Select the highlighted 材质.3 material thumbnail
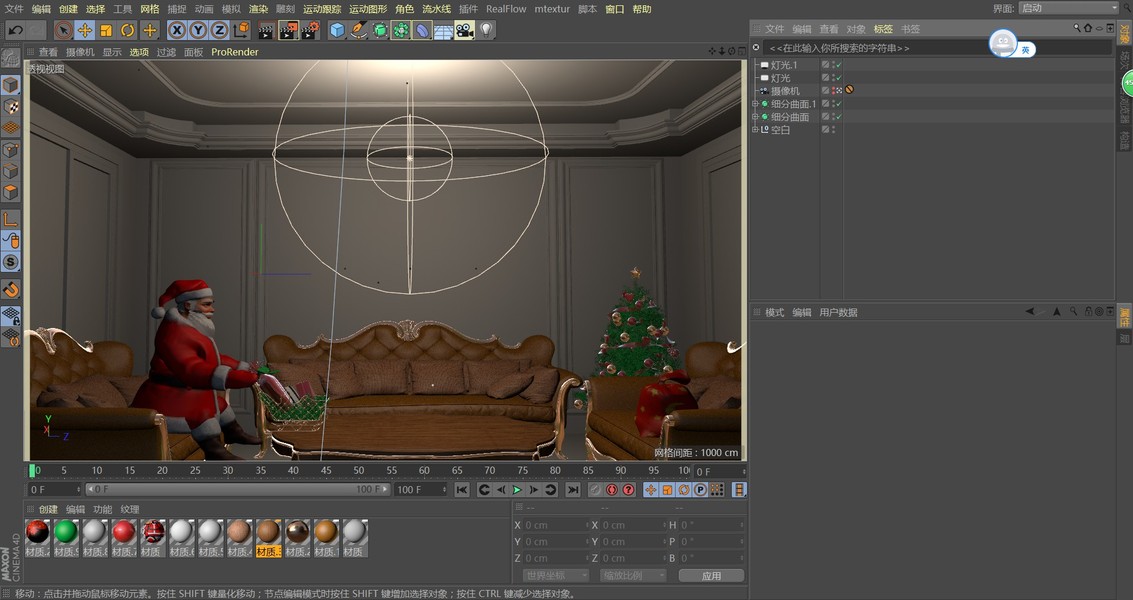This screenshot has height=600, width=1133. 268,539
